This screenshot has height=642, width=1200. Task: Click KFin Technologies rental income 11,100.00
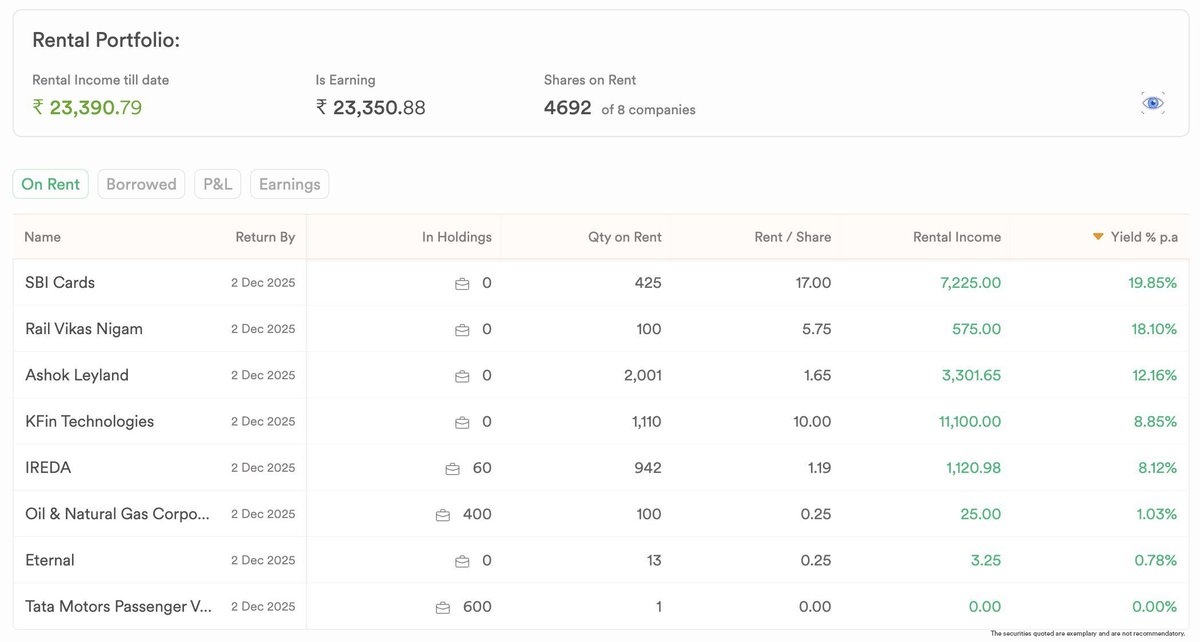click(x=970, y=421)
